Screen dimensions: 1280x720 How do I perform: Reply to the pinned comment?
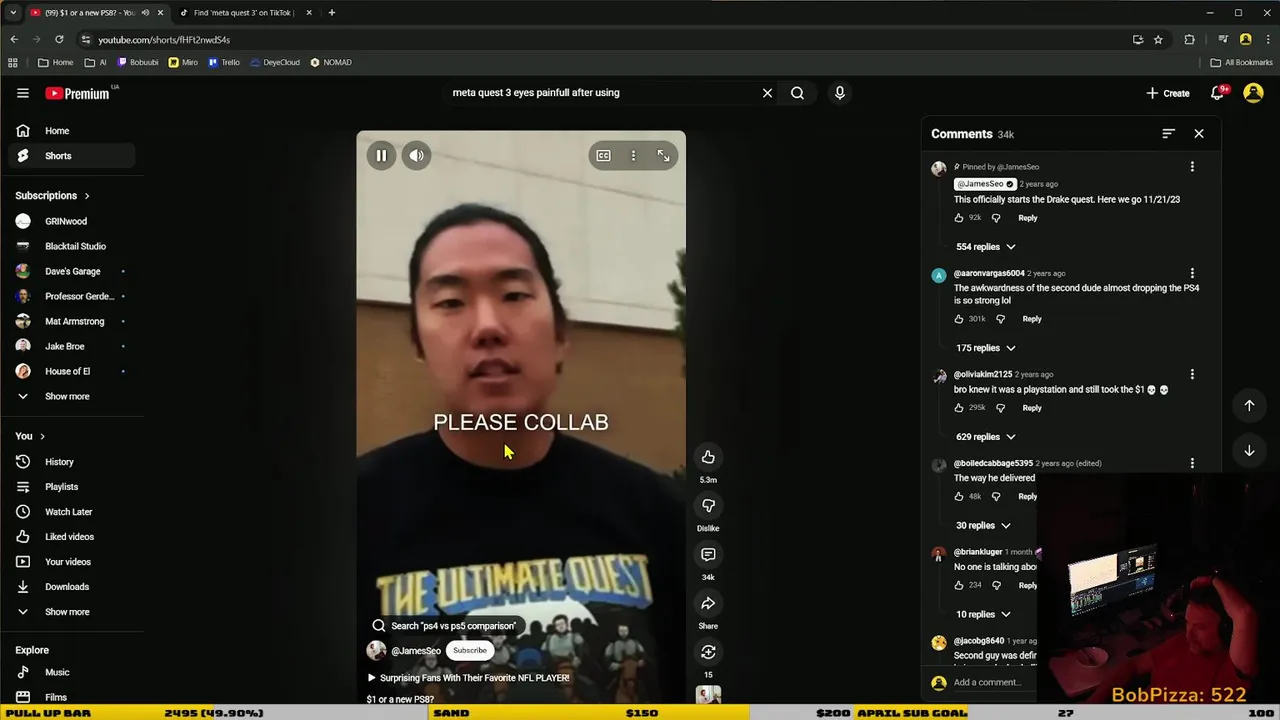point(1028,218)
